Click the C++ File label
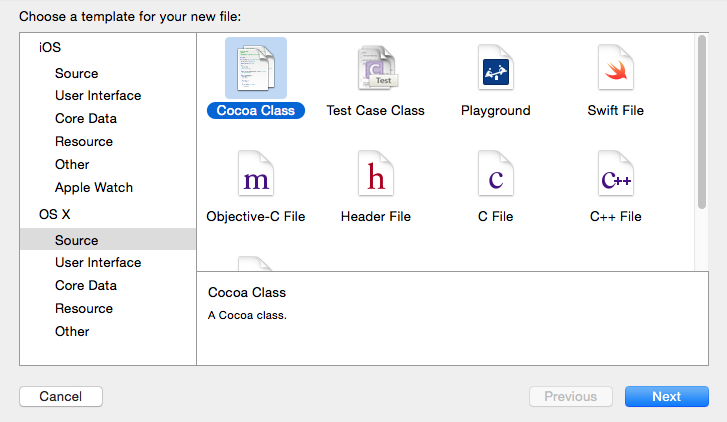 (616, 217)
